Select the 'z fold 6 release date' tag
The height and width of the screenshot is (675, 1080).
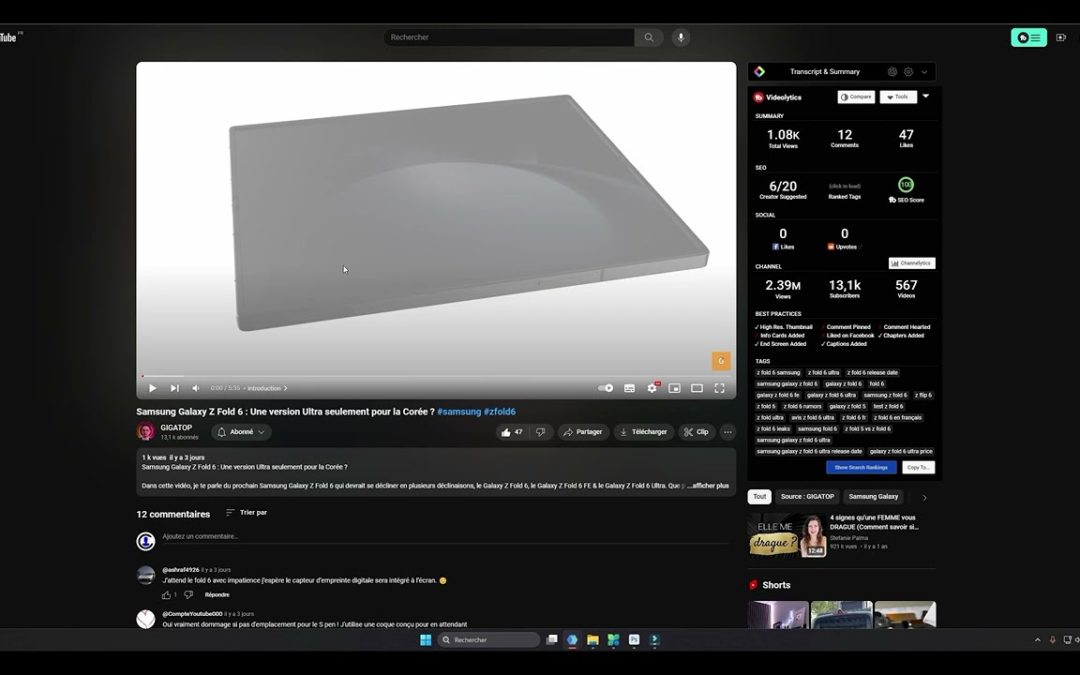872,373
